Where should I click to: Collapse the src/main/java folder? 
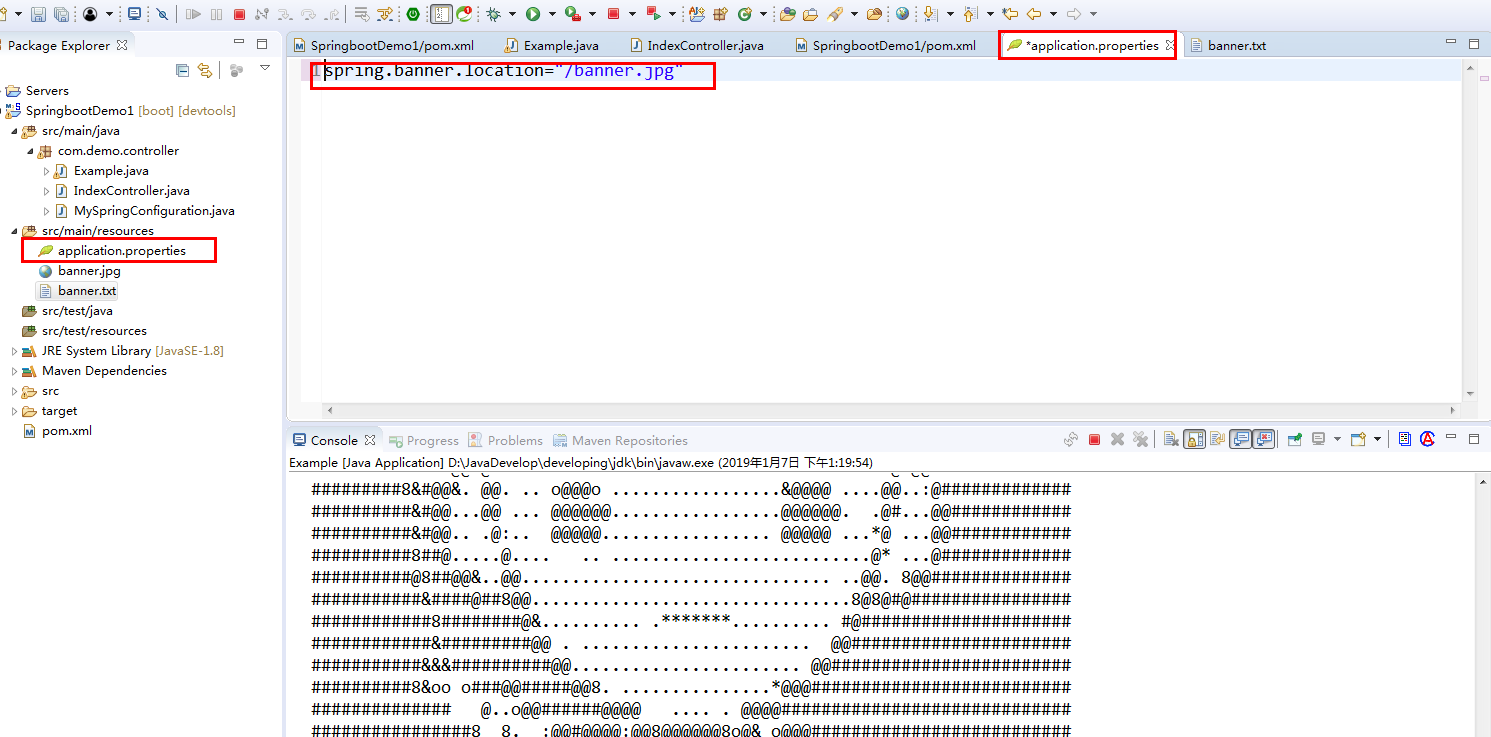14,131
